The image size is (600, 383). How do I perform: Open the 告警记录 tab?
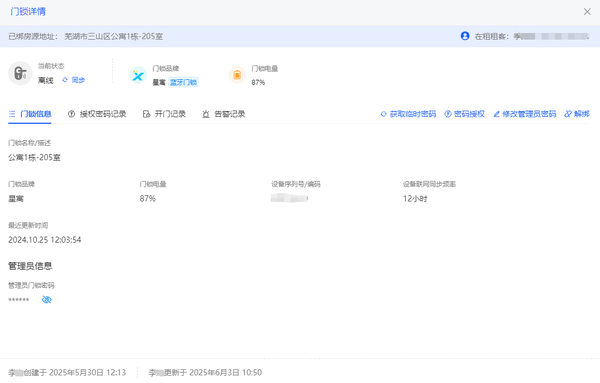224,114
